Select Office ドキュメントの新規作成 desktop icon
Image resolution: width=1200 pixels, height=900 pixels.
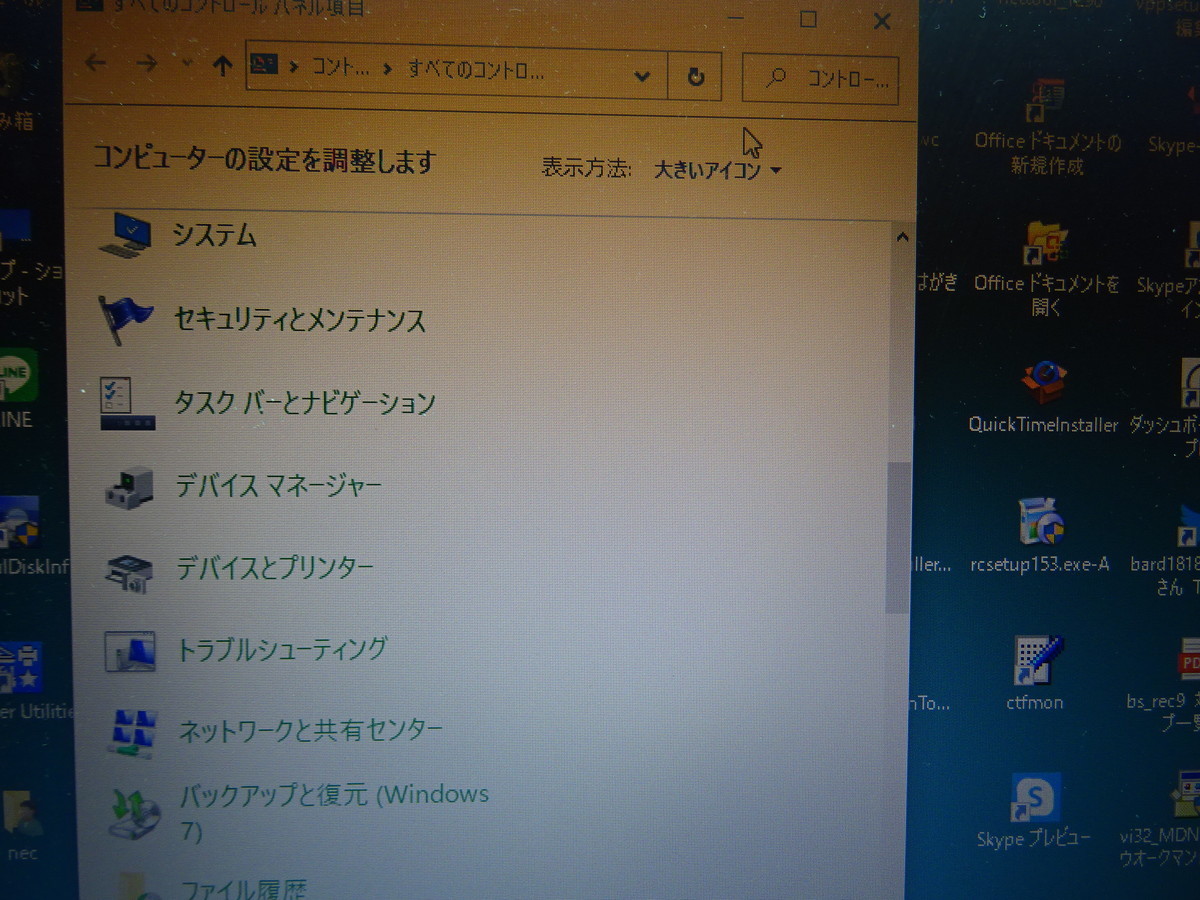[x=1047, y=128]
